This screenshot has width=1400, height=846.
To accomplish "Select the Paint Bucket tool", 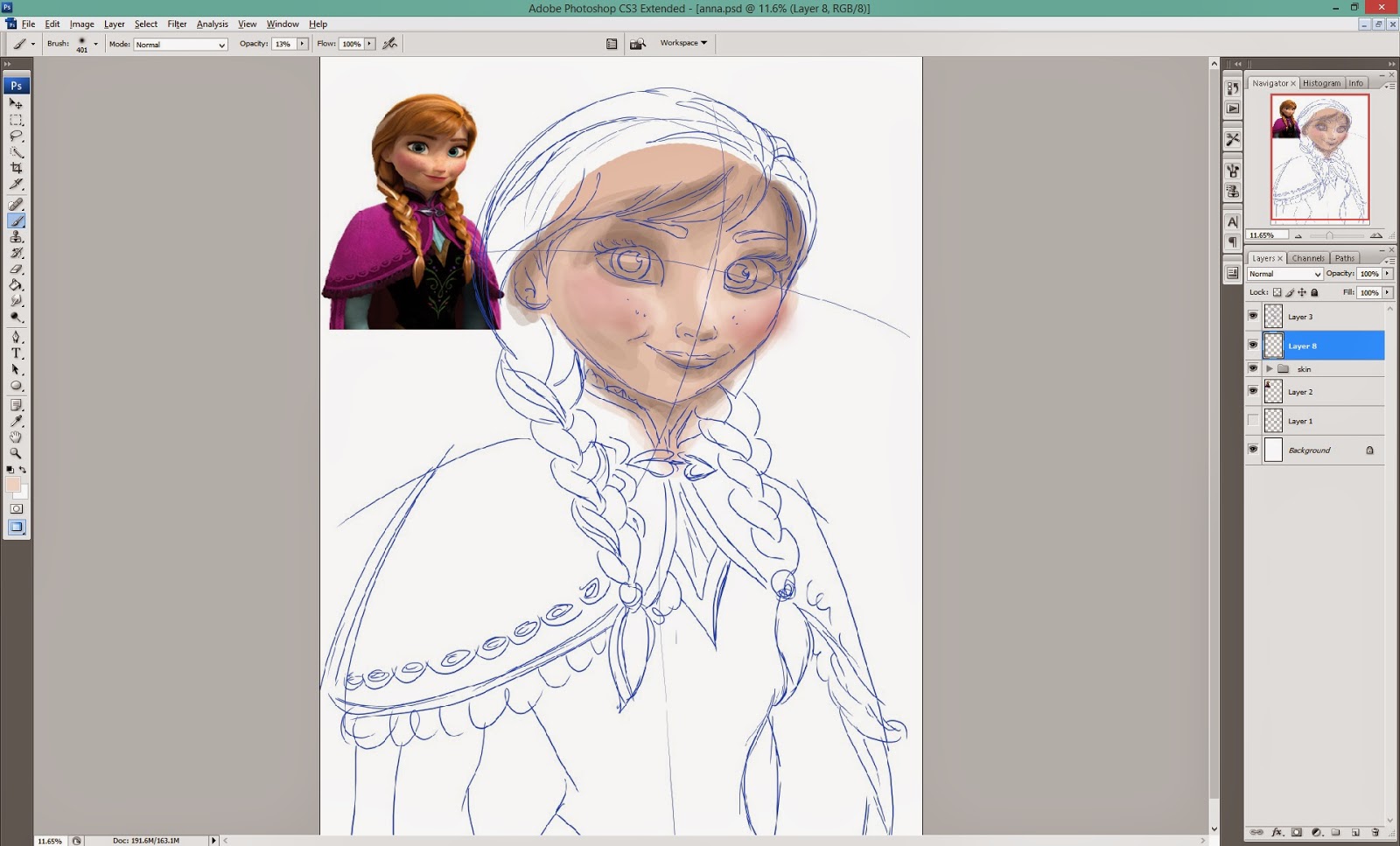I will 16,285.
